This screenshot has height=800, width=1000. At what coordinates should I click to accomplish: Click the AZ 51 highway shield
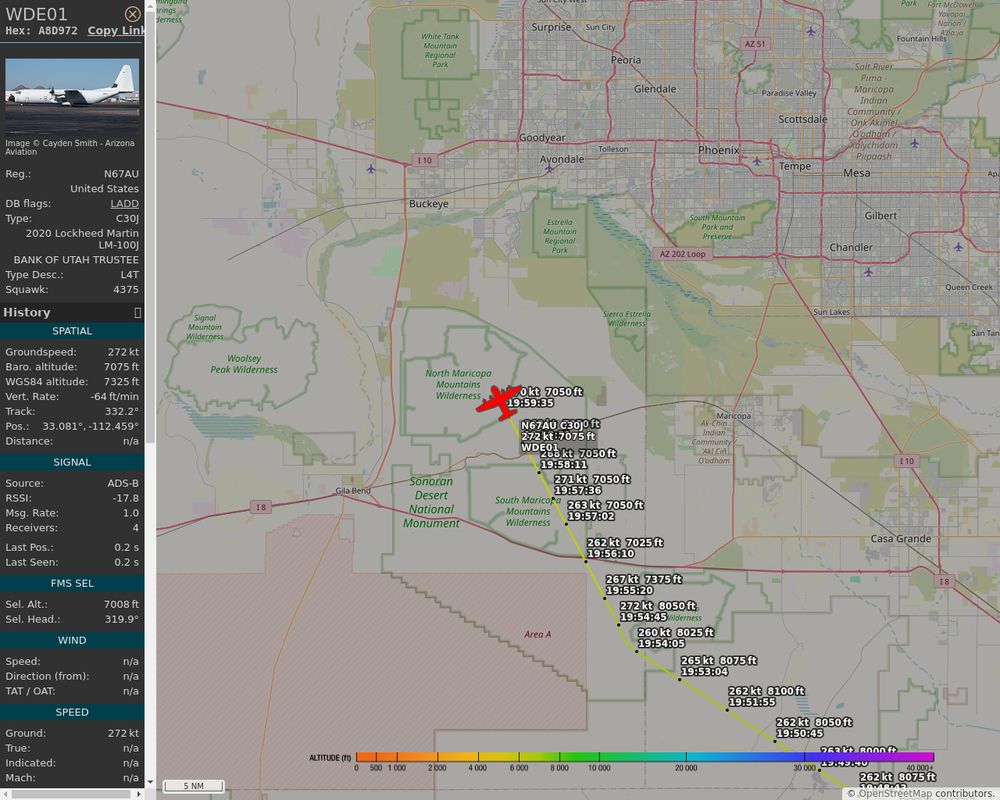click(x=755, y=44)
